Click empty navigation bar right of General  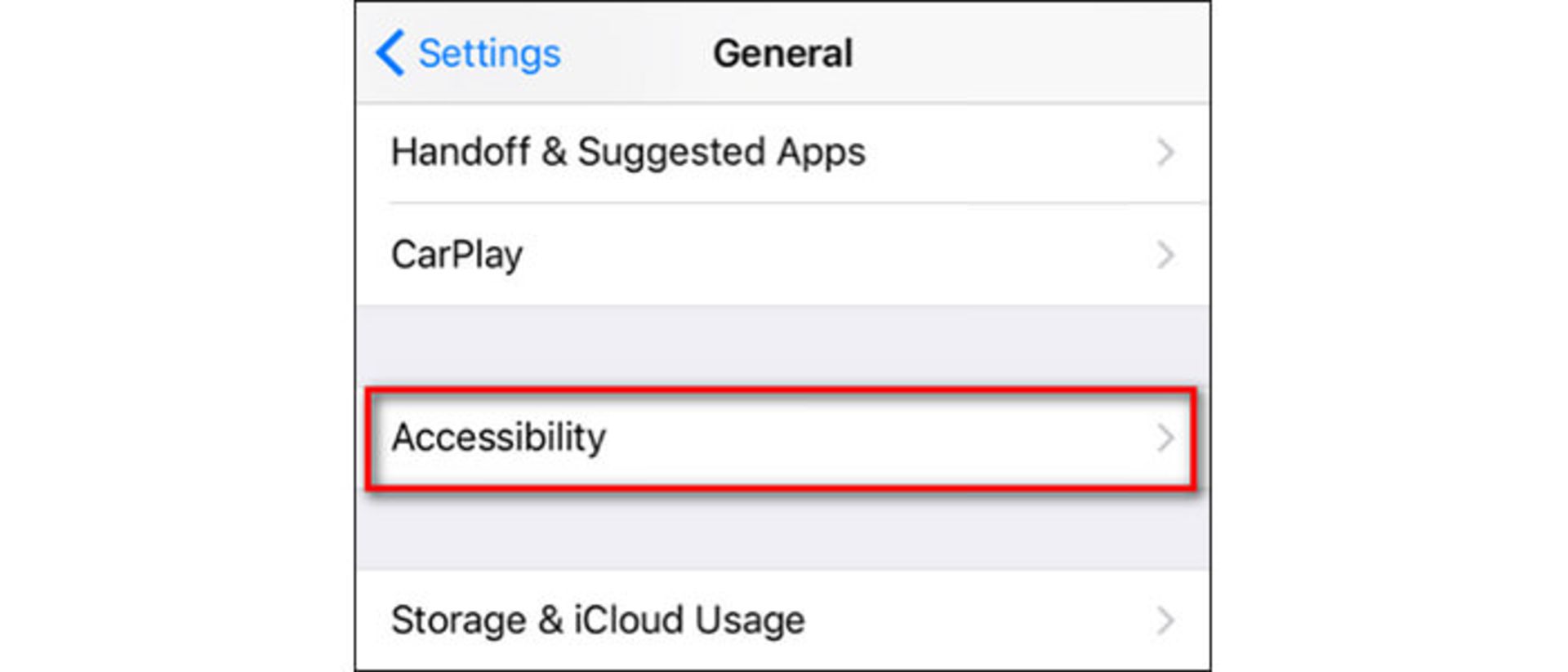coord(1029,54)
